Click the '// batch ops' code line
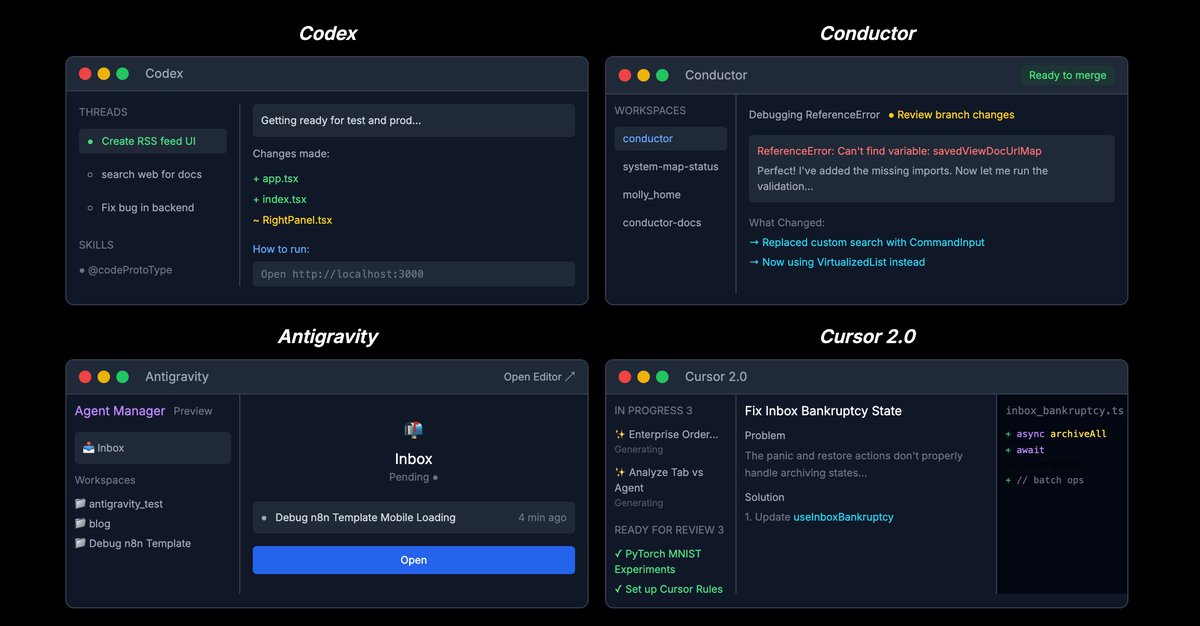 tap(1044, 480)
